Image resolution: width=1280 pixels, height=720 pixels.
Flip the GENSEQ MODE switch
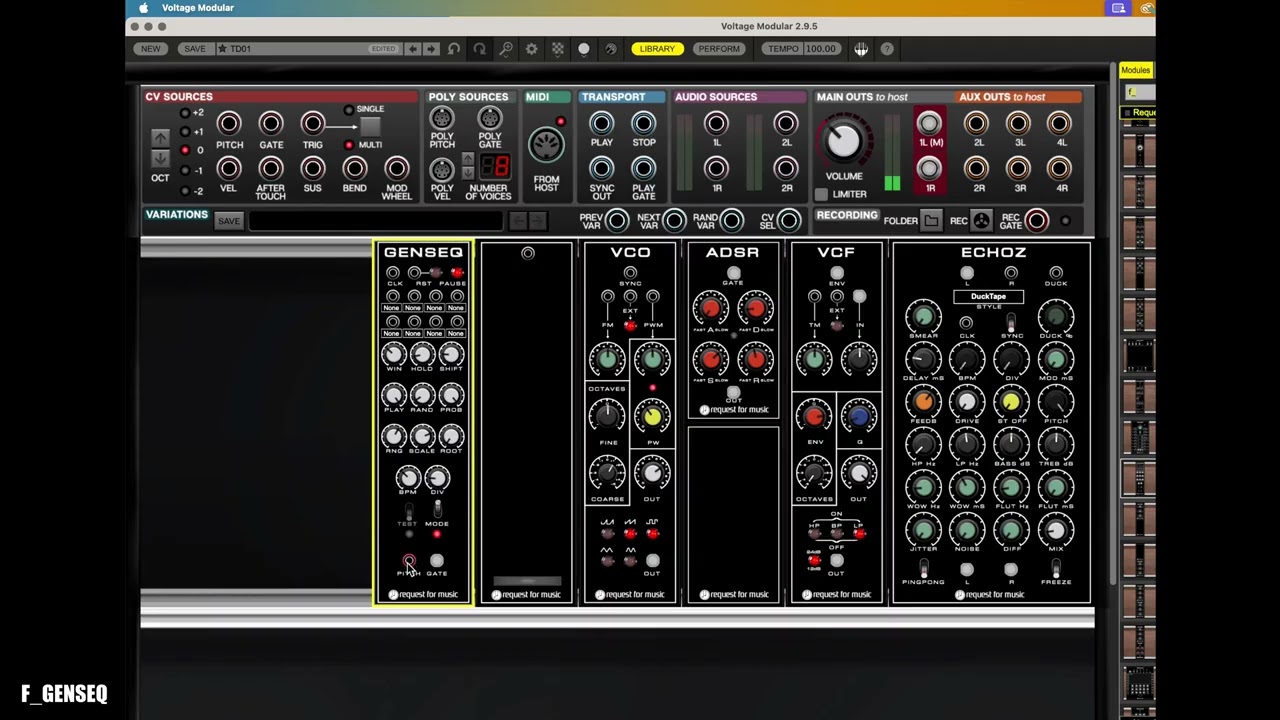(437, 510)
